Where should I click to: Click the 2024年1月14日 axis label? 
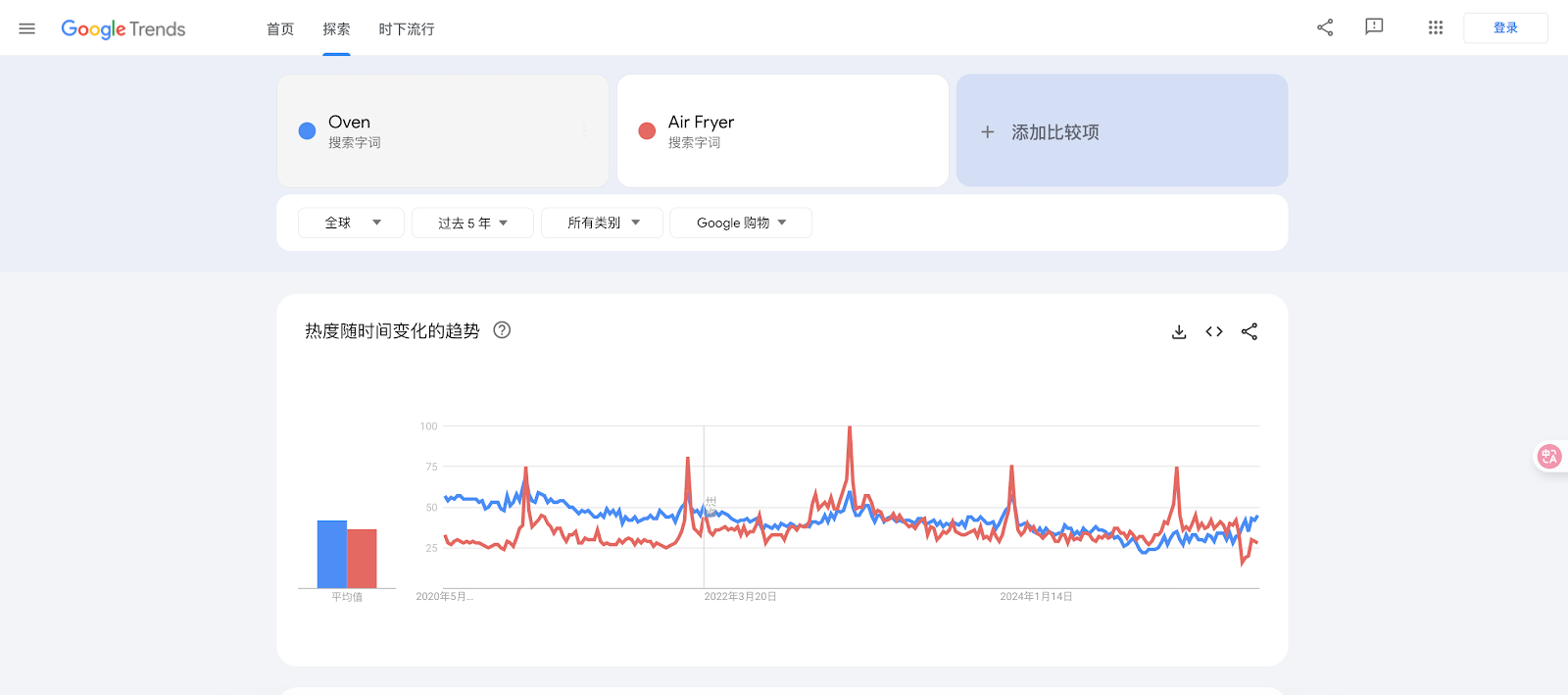(1036, 596)
